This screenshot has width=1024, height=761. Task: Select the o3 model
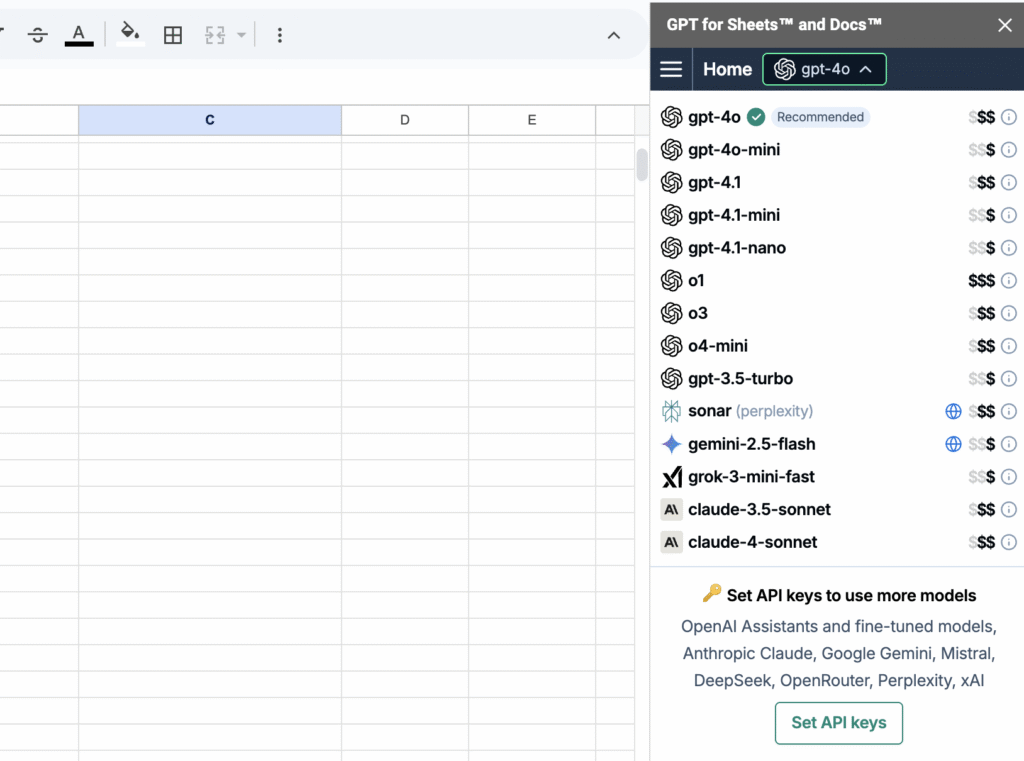[838, 313]
